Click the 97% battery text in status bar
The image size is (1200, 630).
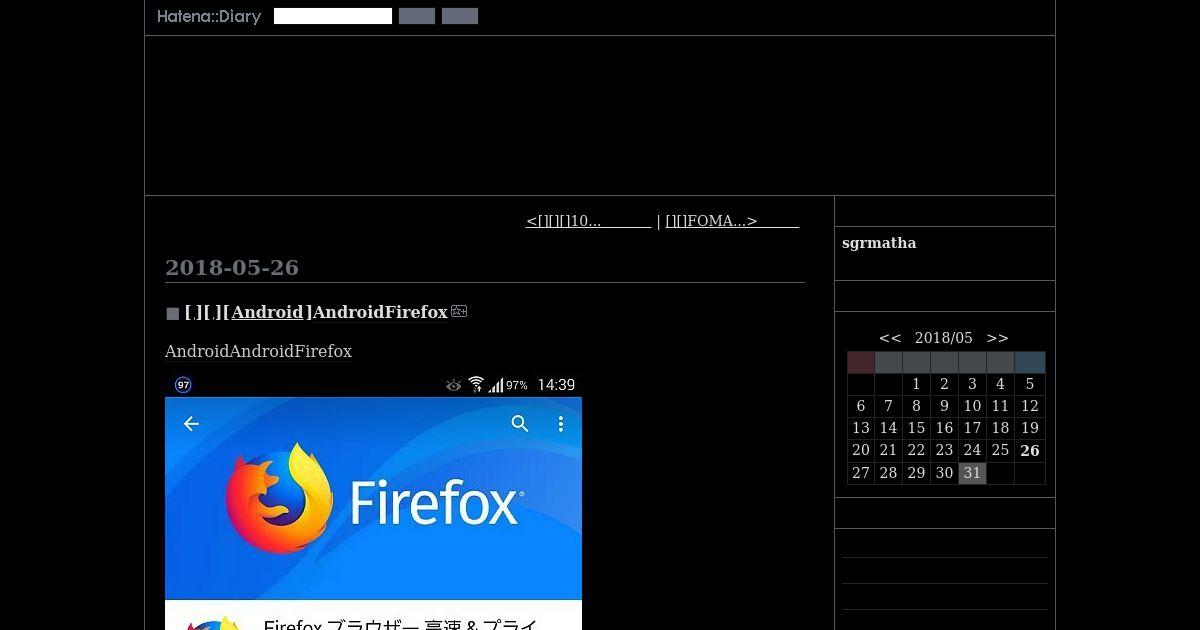pyautogui.click(x=517, y=385)
